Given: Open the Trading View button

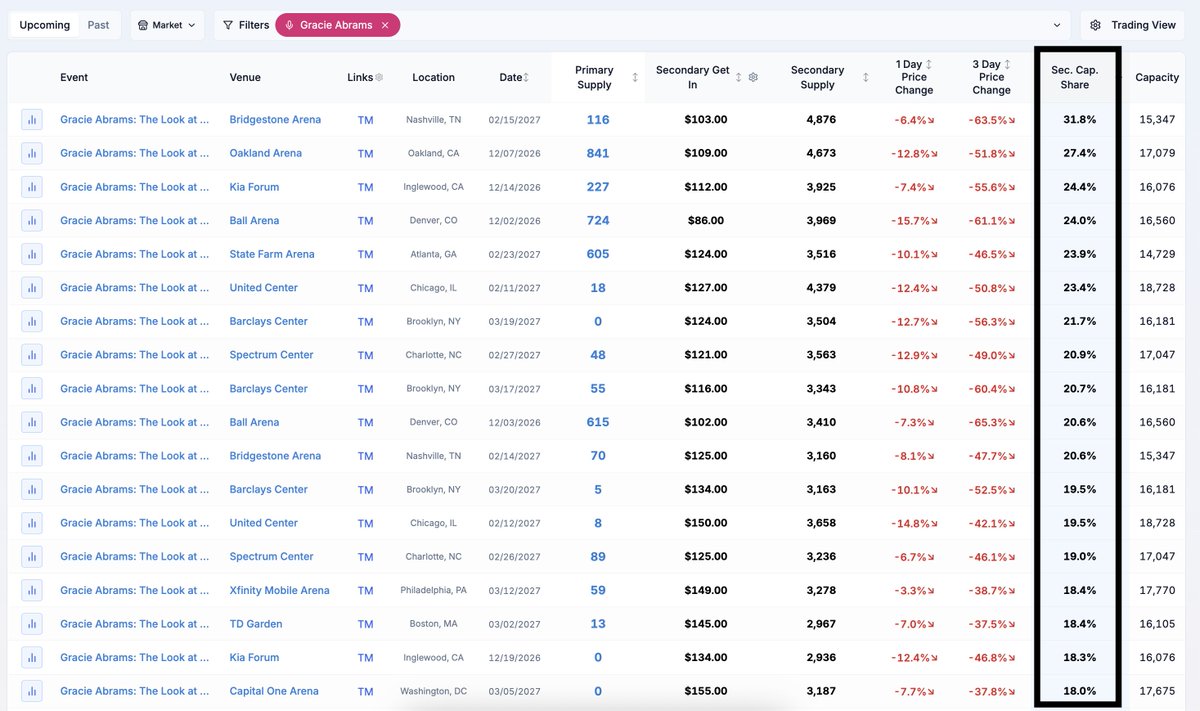Looking at the screenshot, I should click(x=1134, y=25).
